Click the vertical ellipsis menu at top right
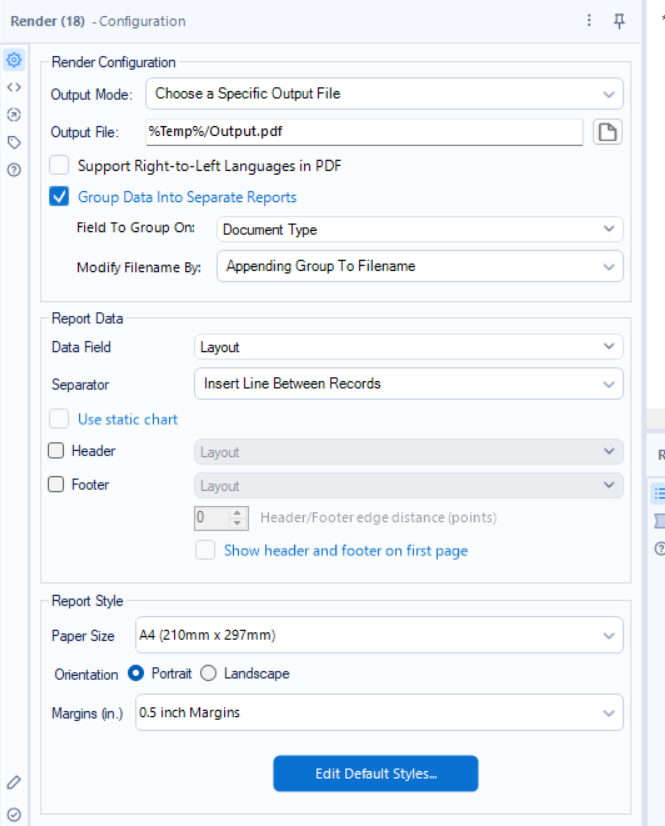The width and height of the screenshot is (665, 826). click(x=589, y=20)
